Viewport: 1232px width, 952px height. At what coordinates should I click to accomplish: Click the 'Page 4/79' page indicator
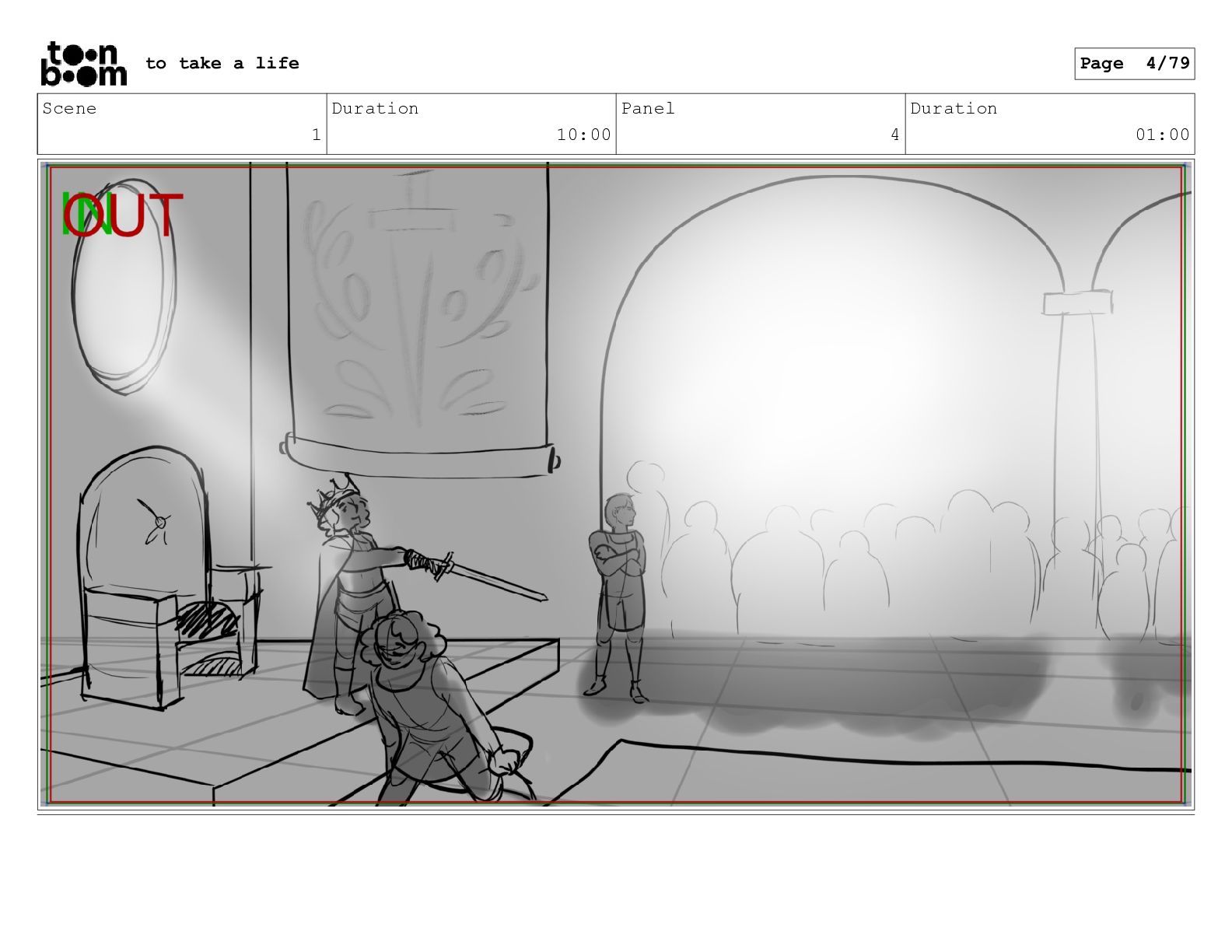[1135, 64]
